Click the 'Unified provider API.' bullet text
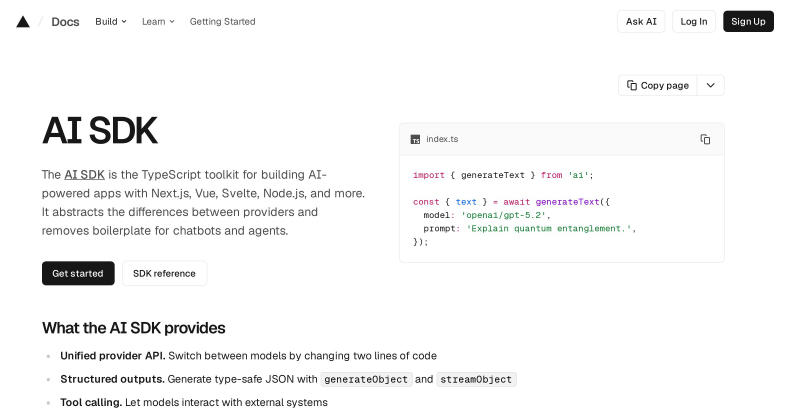Screen dimensions: 800x420 pyautogui.click(x=113, y=356)
